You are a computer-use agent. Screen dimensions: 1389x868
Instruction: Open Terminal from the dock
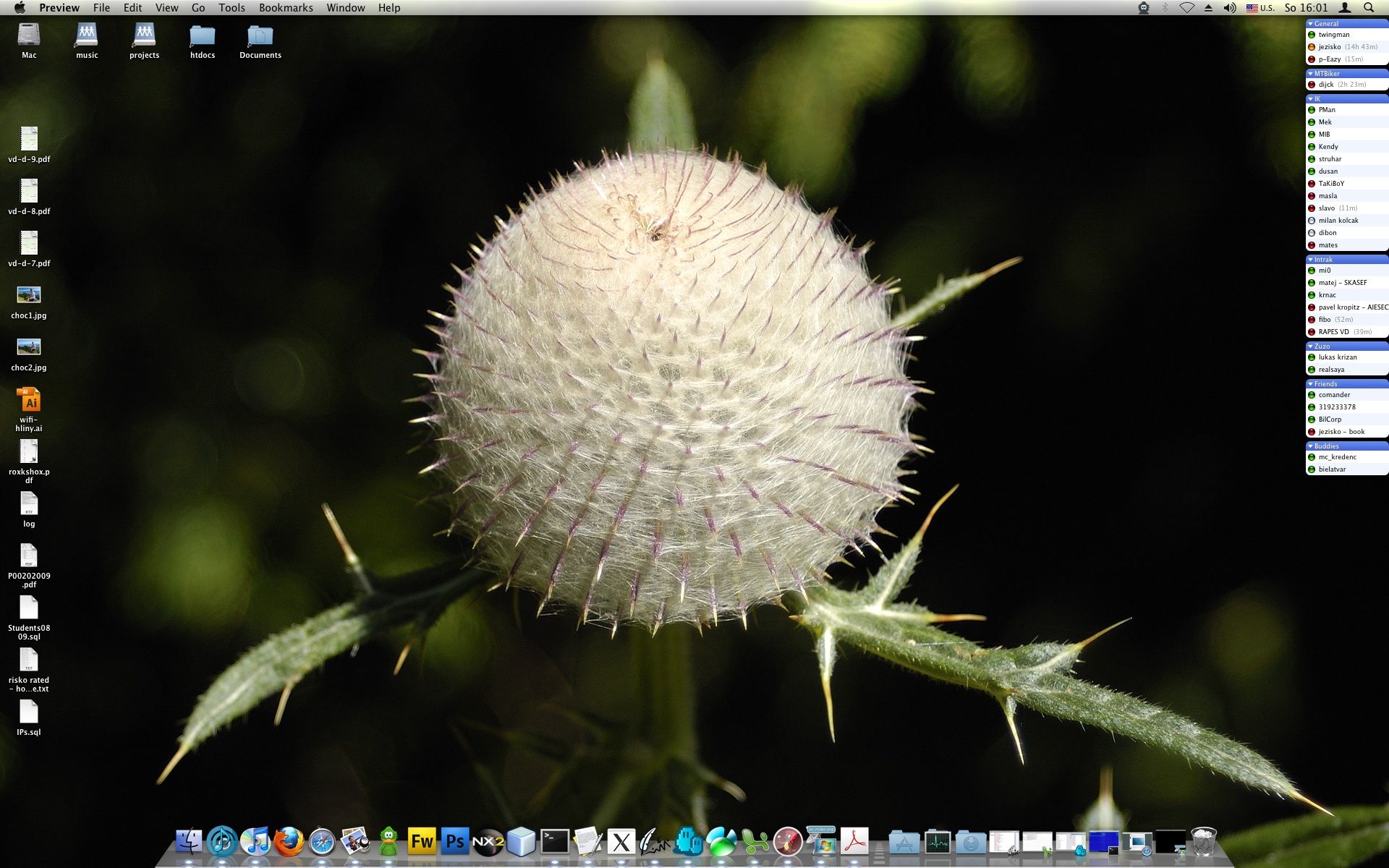555,841
